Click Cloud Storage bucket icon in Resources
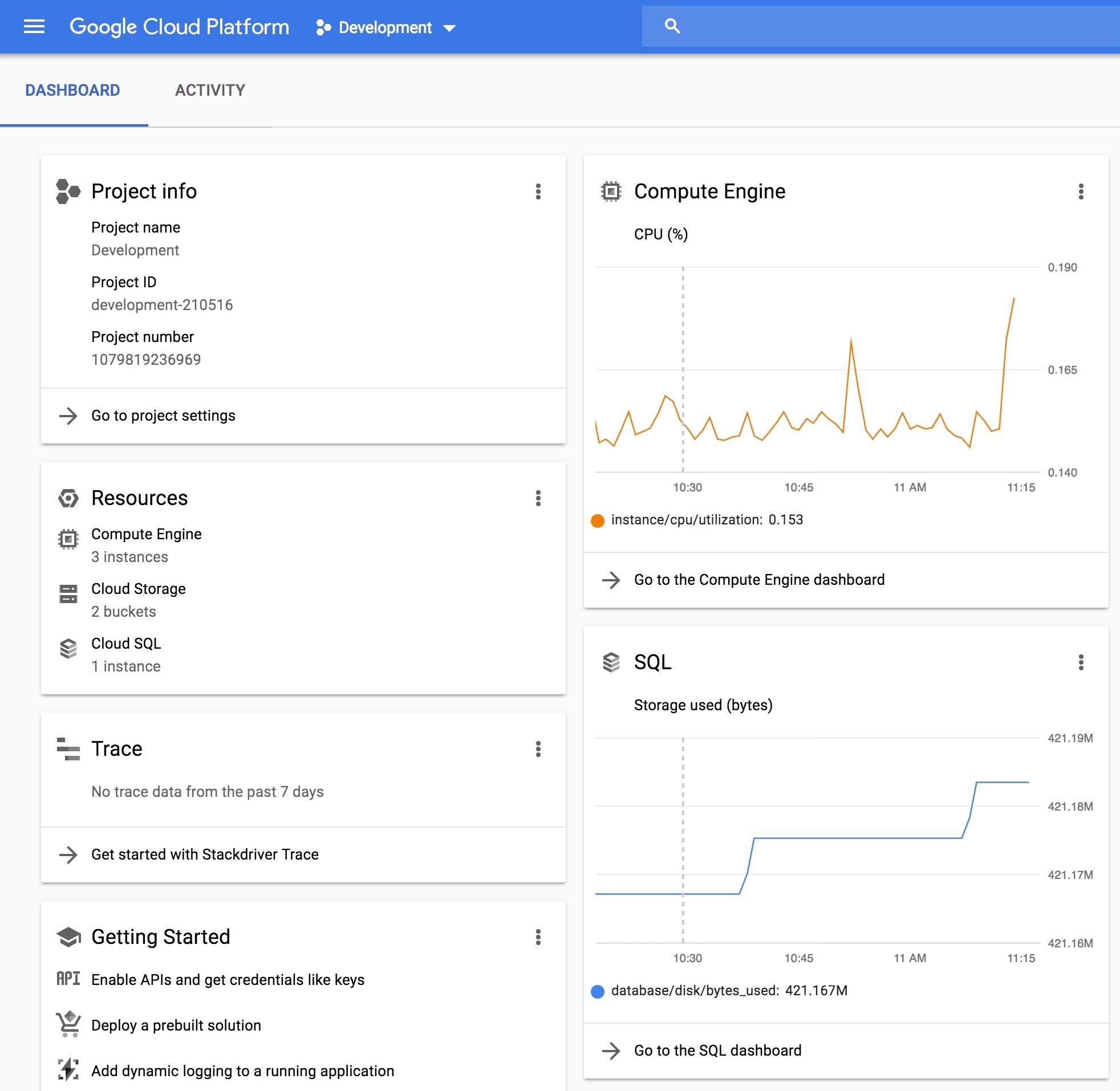The image size is (1120, 1091). click(68, 593)
